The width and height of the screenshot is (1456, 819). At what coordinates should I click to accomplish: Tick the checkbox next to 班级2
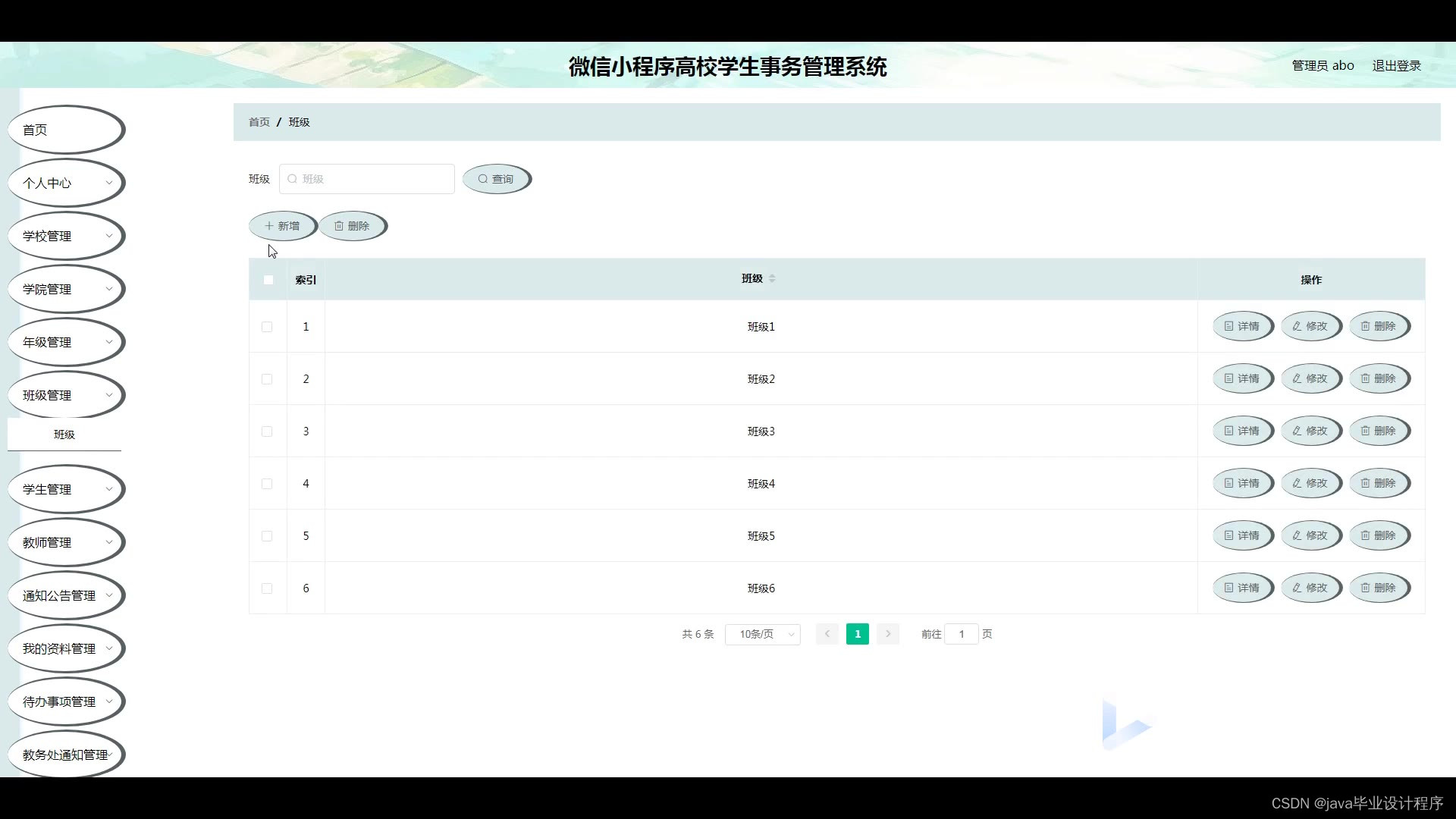click(267, 379)
